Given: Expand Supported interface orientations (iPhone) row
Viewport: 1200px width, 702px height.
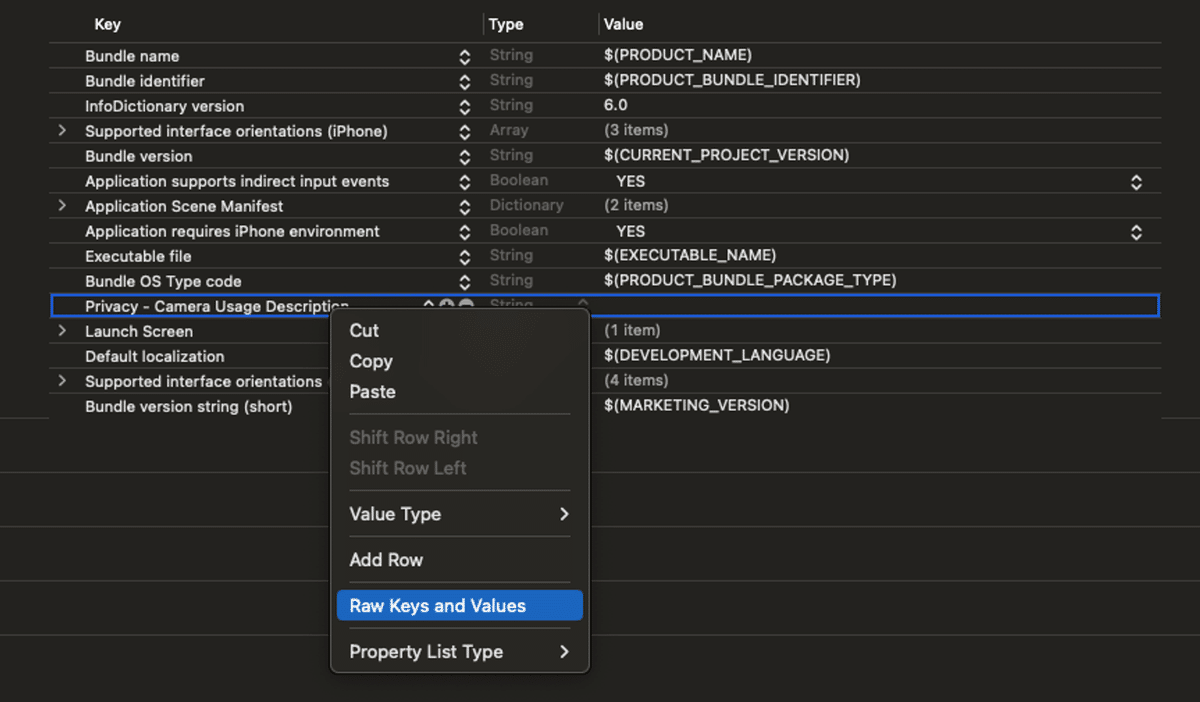Looking at the screenshot, I should [62, 131].
